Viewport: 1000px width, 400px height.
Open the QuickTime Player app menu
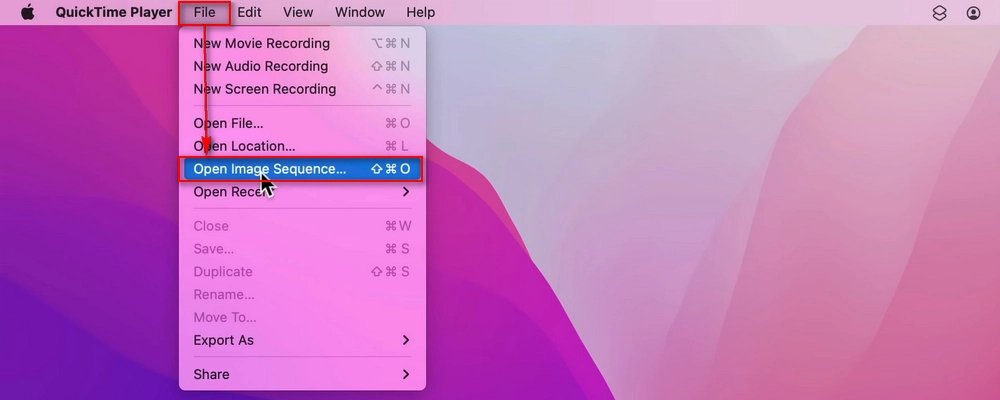114,12
